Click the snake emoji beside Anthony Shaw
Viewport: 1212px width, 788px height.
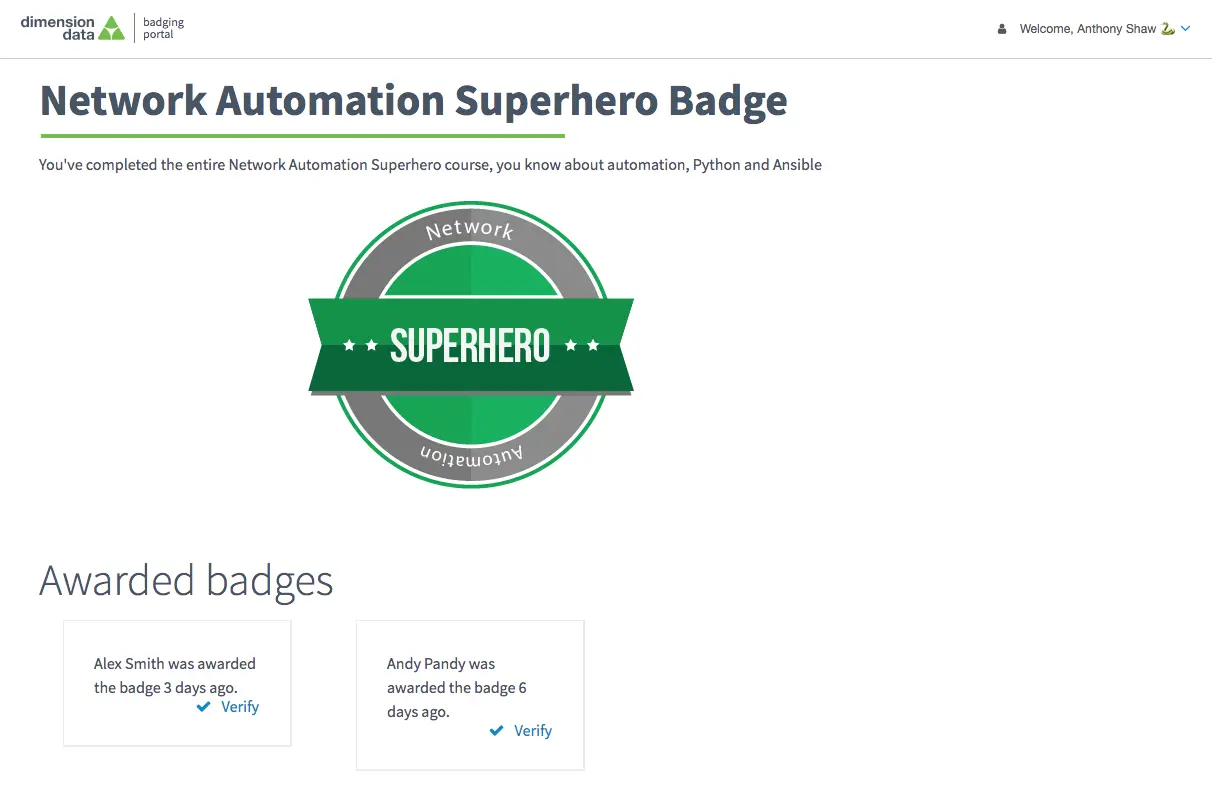(1167, 29)
